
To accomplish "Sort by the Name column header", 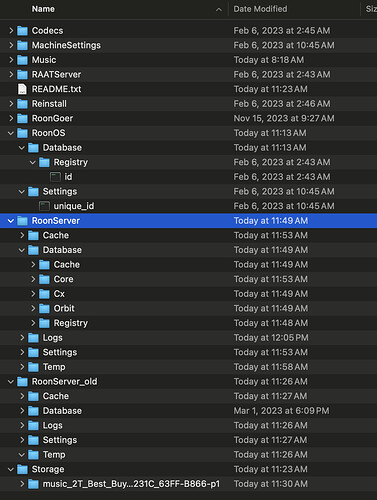I will coord(43,9).
